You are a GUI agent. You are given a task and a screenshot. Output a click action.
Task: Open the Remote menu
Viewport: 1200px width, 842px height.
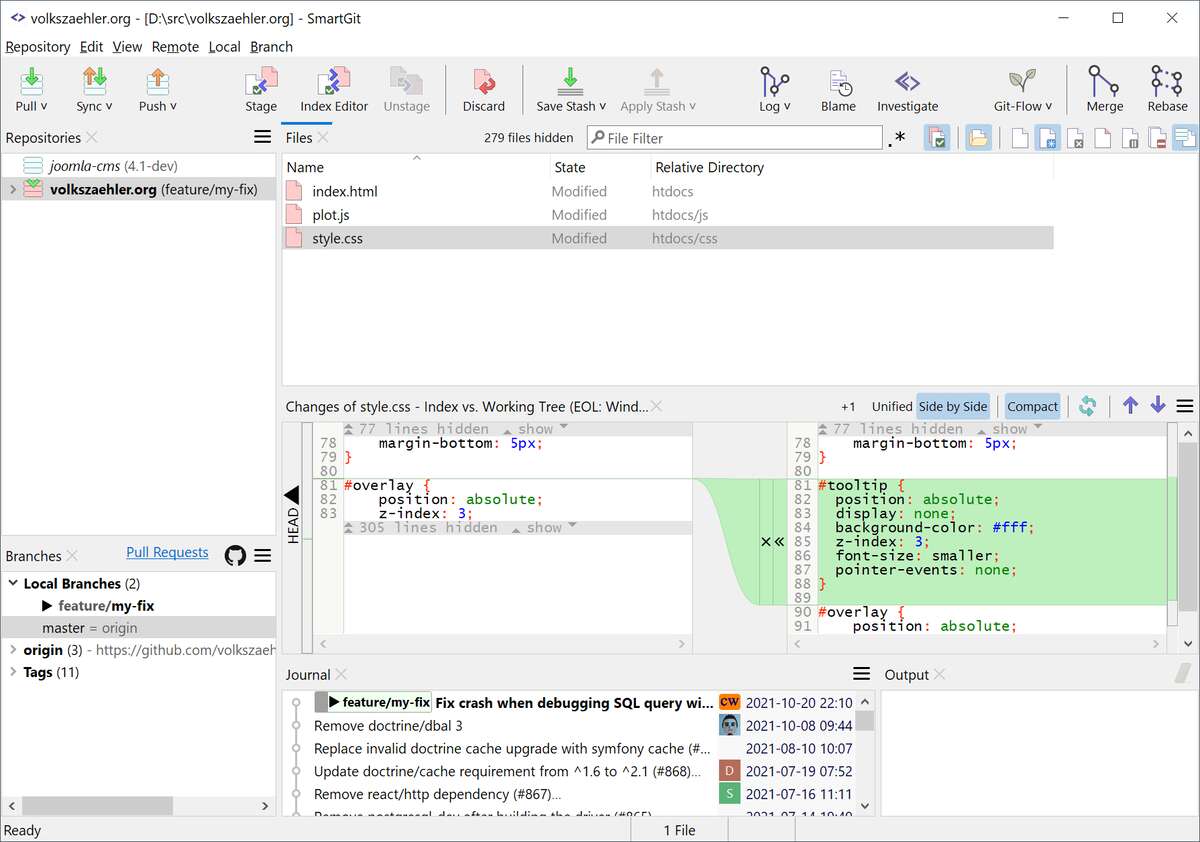pyautogui.click(x=175, y=46)
